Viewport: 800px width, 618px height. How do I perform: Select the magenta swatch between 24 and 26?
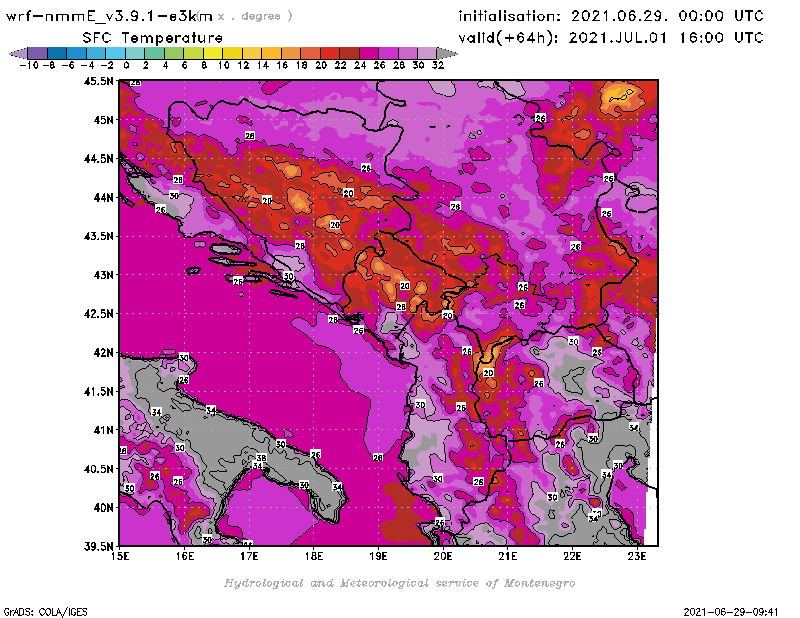click(368, 53)
